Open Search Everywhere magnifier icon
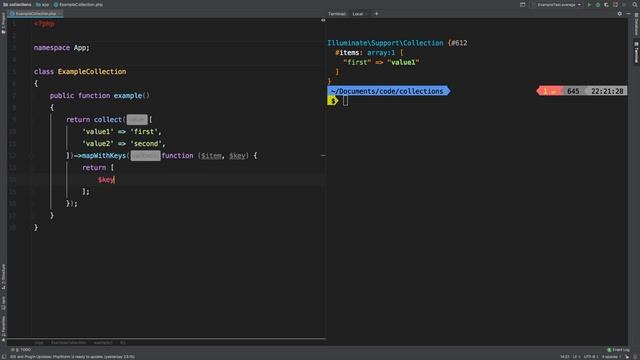640x360 pixels. click(635, 4)
